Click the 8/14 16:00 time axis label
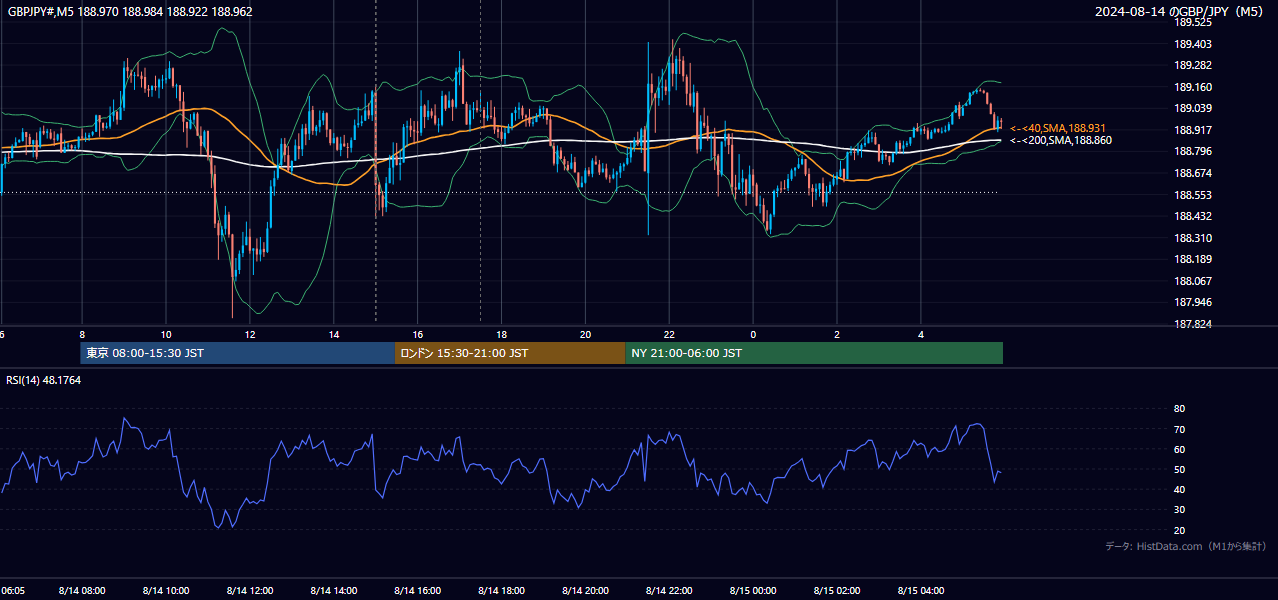This screenshot has width=1278, height=600. (418, 591)
